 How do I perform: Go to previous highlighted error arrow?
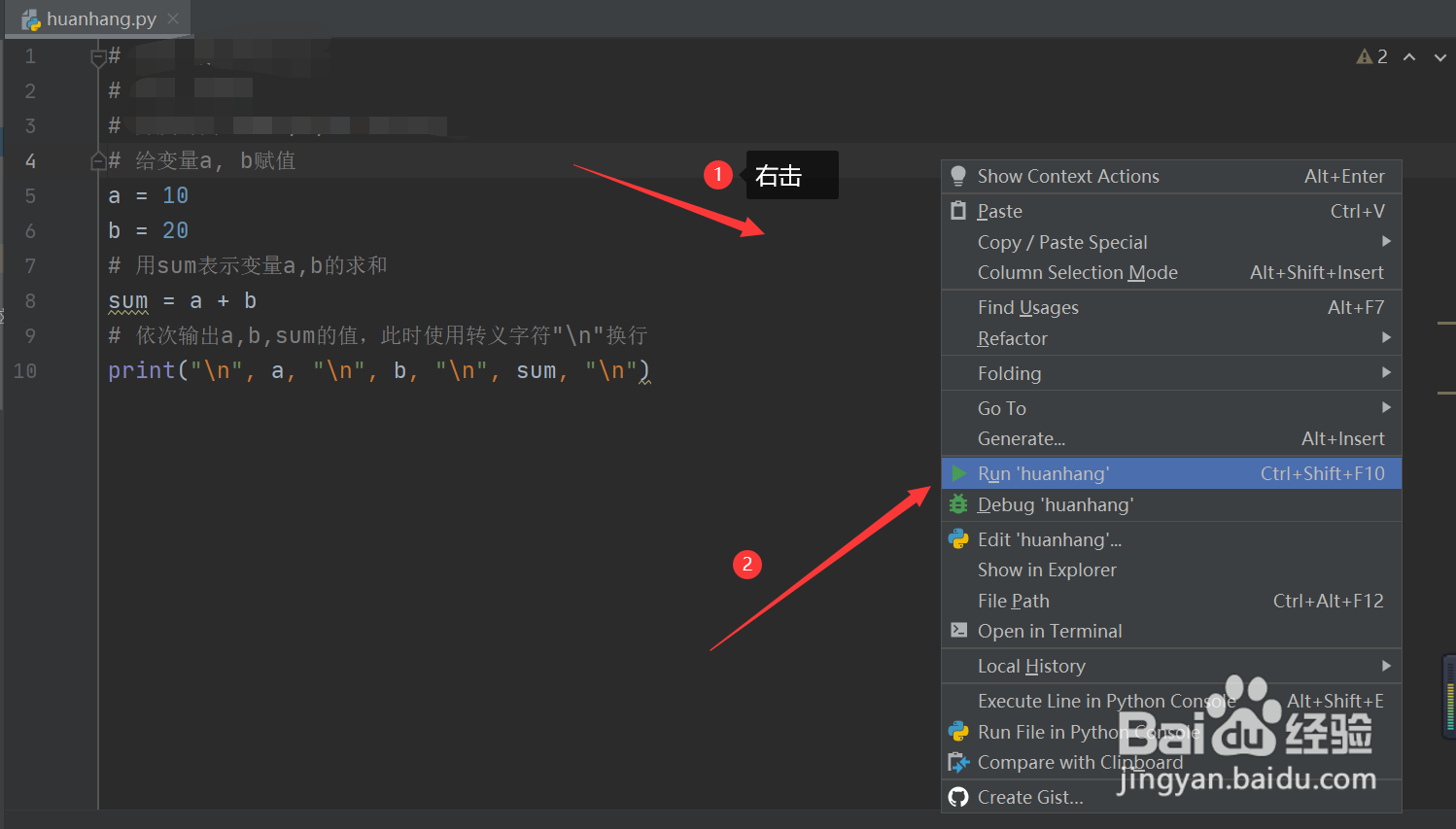click(x=1409, y=56)
